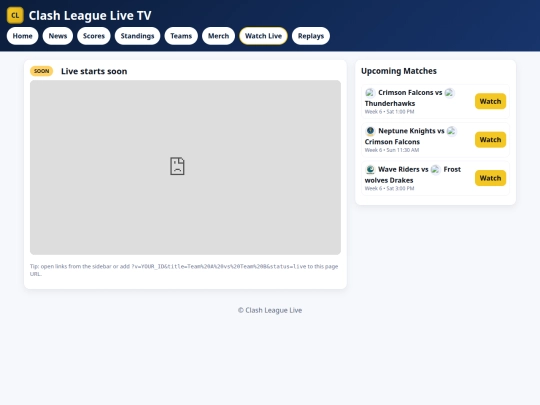
Task: Click the 'Live starts soon' heading
Action: (94, 71)
